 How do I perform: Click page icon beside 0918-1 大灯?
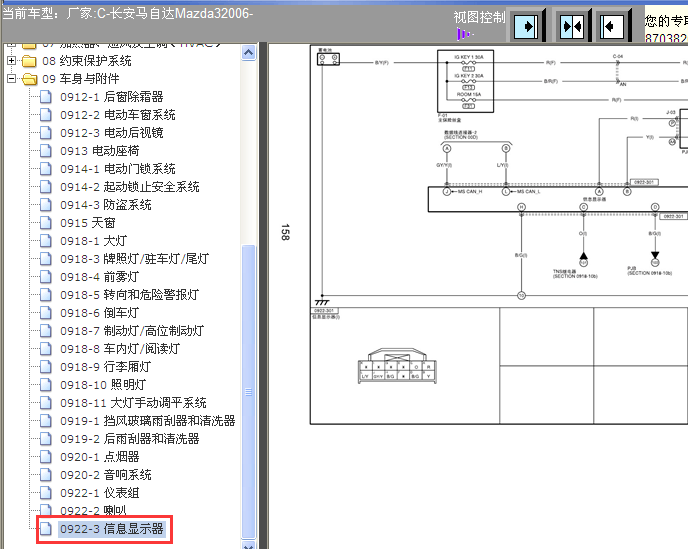tap(46, 241)
